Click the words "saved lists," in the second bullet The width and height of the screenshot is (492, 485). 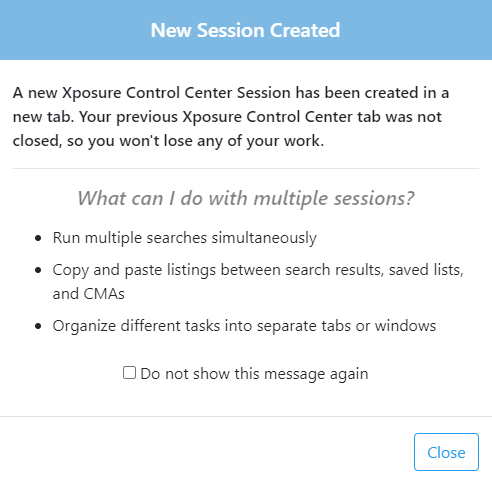pos(426,270)
